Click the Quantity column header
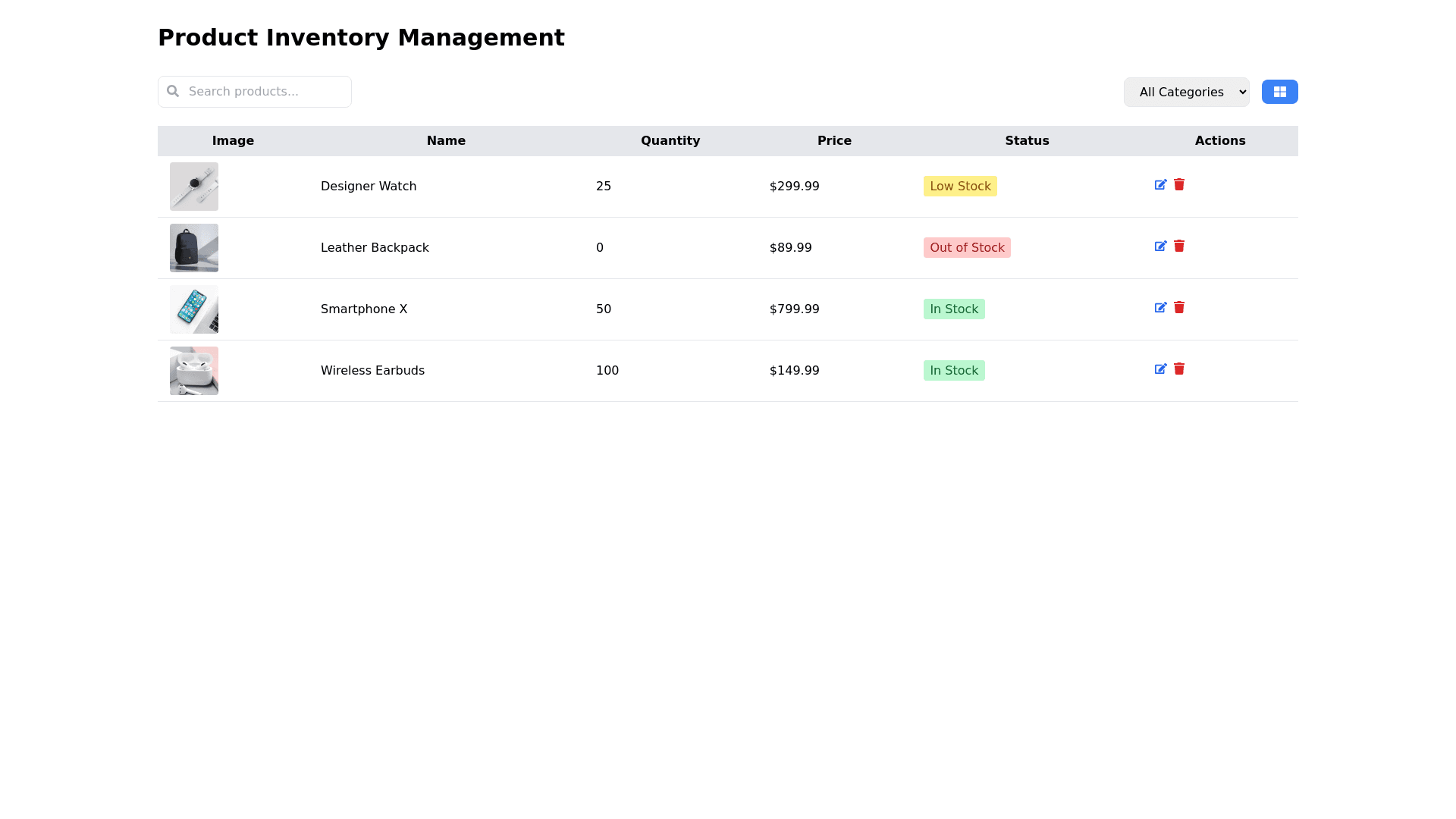Screen dimensions: 1456x819 670,141
